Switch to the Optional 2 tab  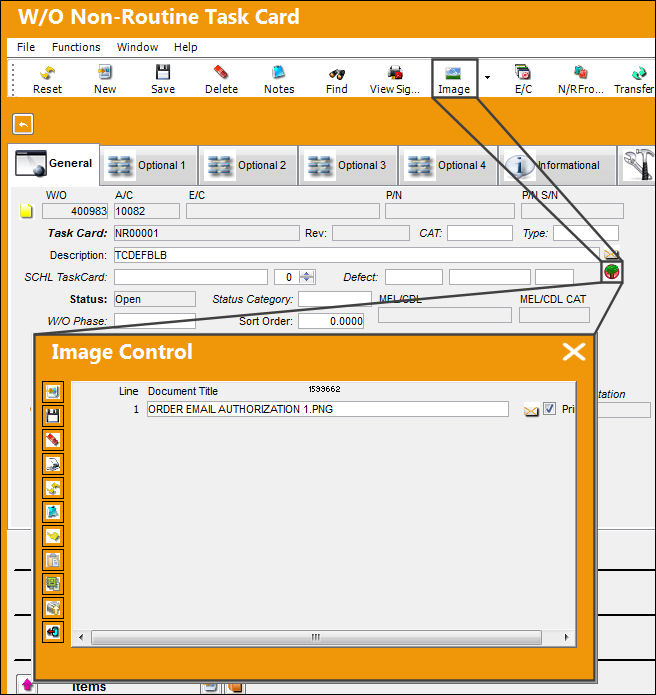[248, 165]
